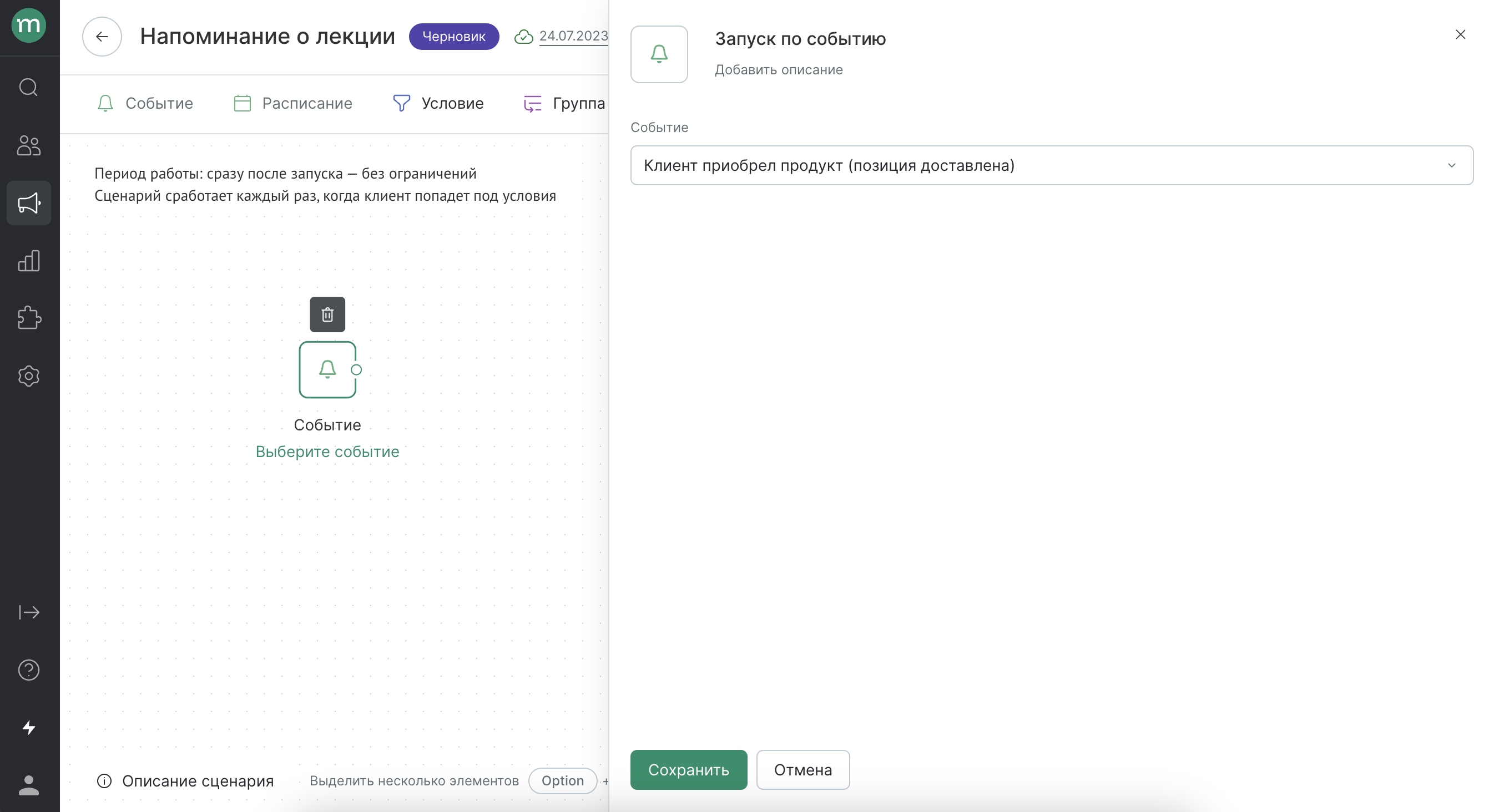Screen dimensions: 1494x812
Task: Click the analytics/chart icon in sidebar
Action: tap(29, 260)
